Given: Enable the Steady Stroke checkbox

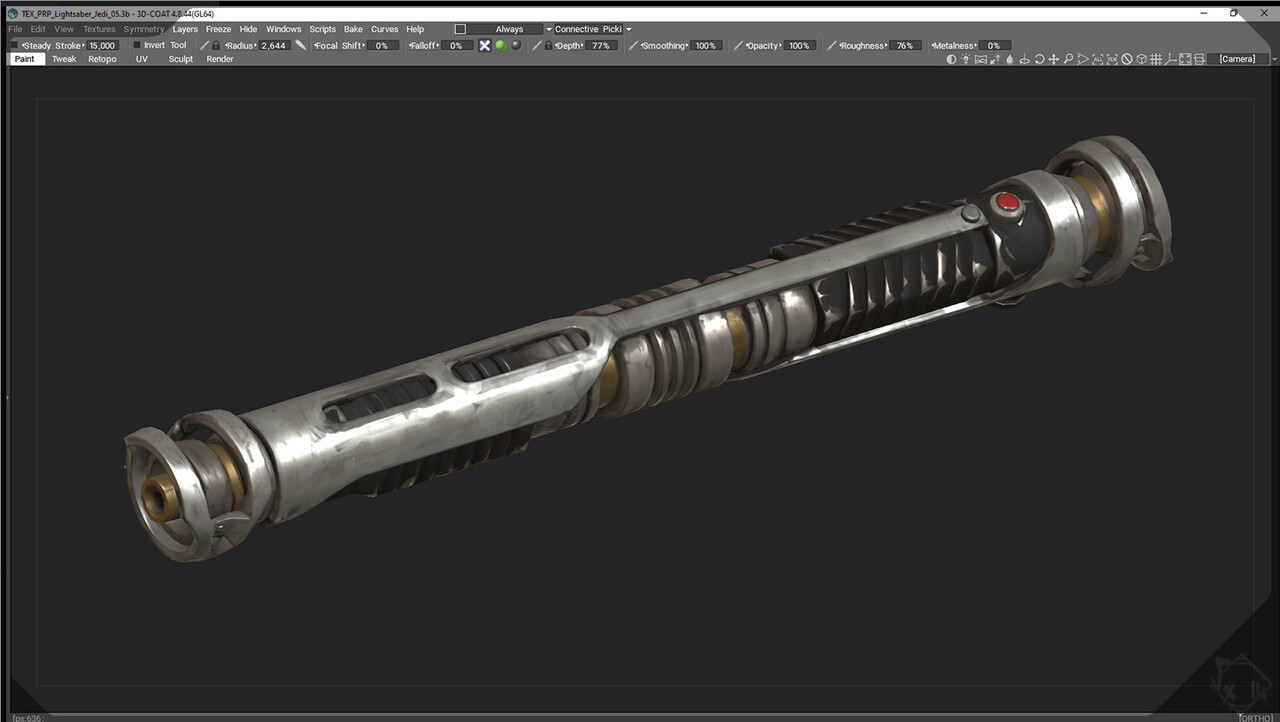Looking at the screenshot, I should (x=14, y=45).
